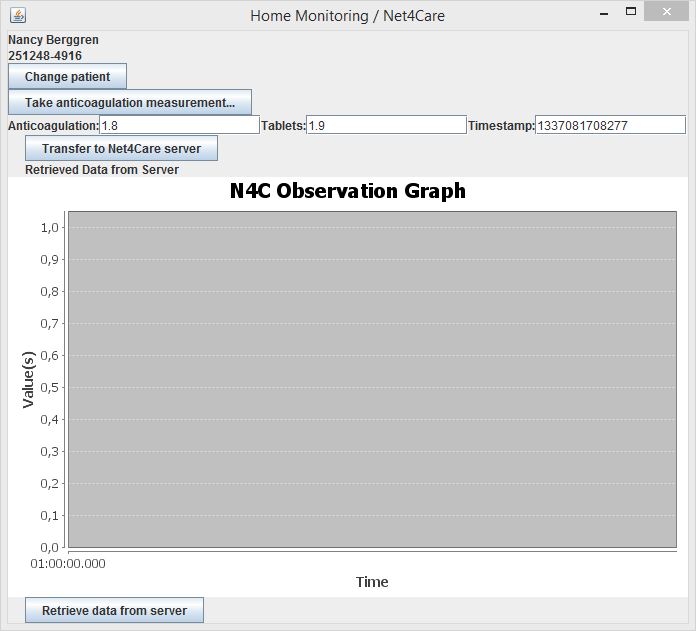Click the Retrieved Data from Server label
696x631 pixels.
tap(102, 170)
